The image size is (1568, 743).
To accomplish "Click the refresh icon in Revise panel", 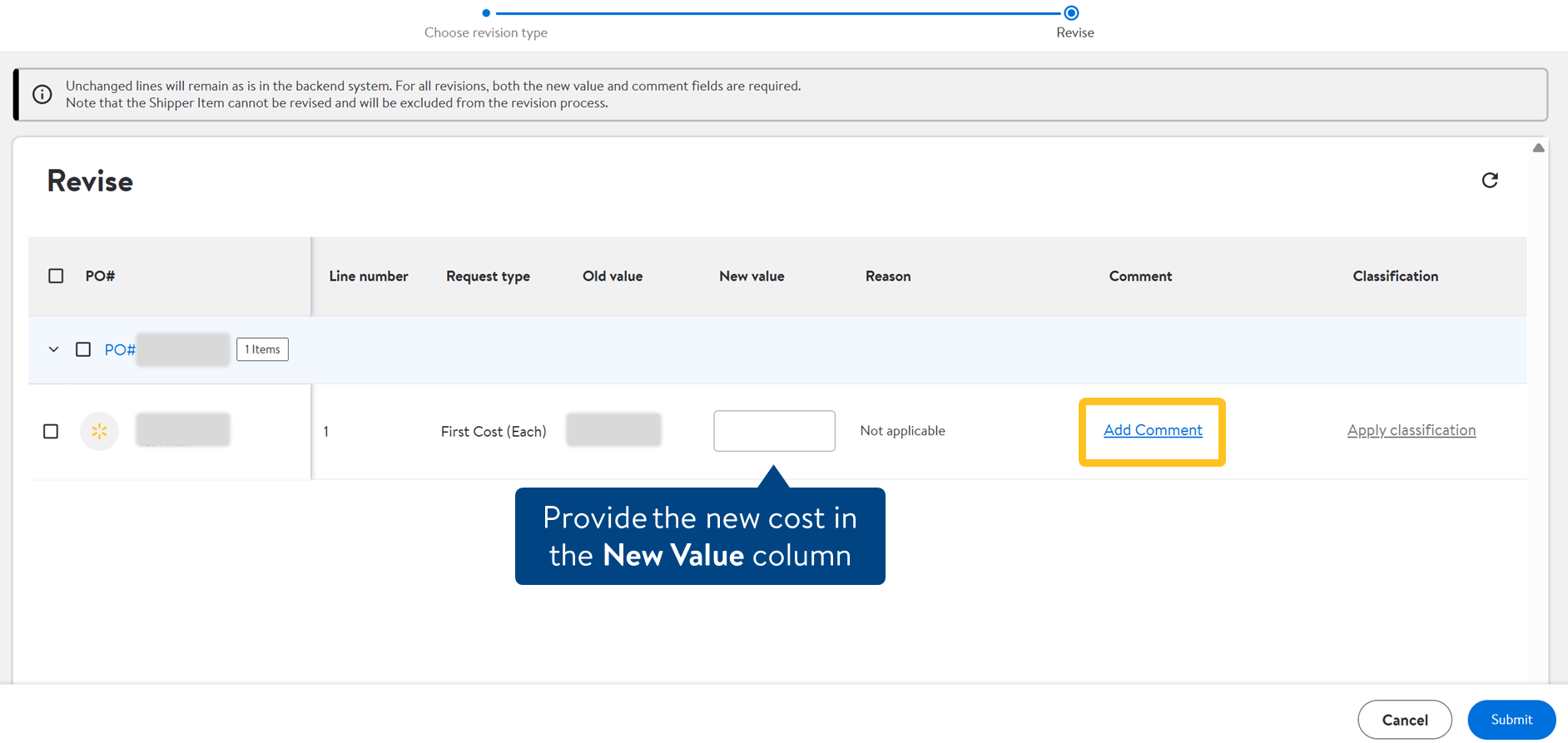I will coord(1490,181).
